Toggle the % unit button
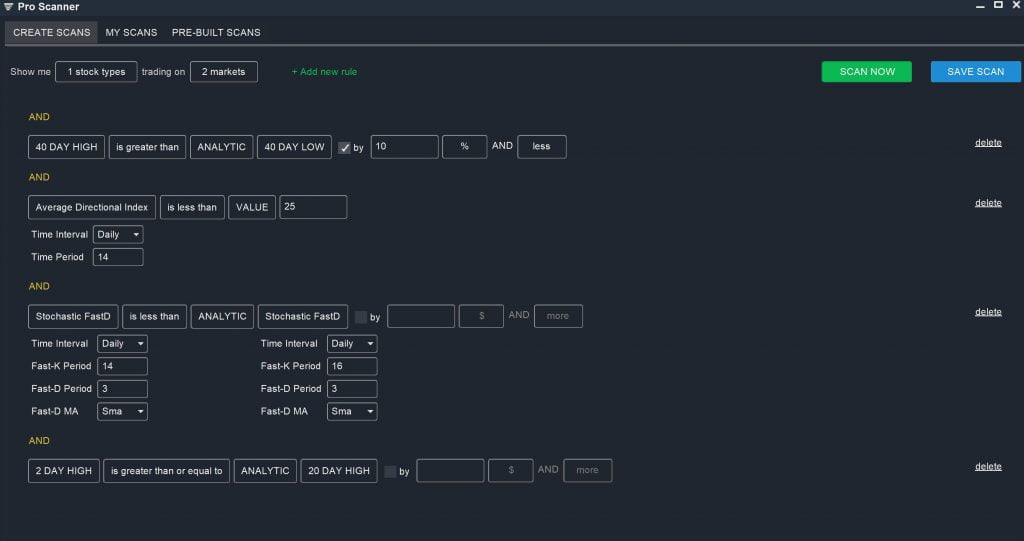 coord(464,147)
